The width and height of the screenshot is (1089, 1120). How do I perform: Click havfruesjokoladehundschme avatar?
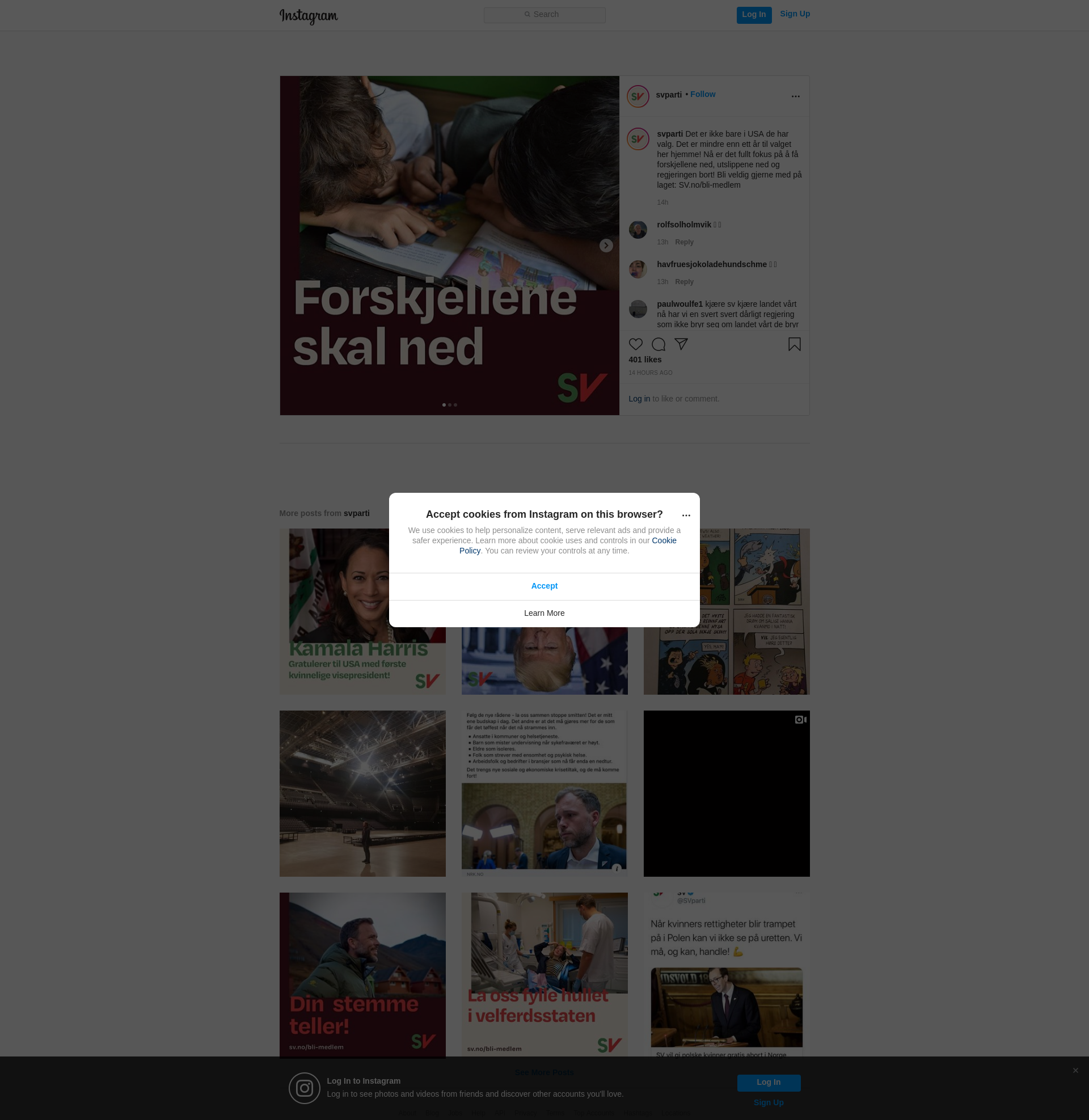coord(638,269)
